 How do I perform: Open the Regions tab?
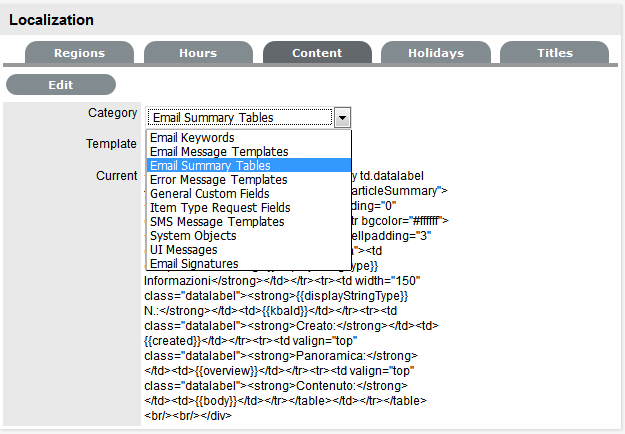(79, 53)
